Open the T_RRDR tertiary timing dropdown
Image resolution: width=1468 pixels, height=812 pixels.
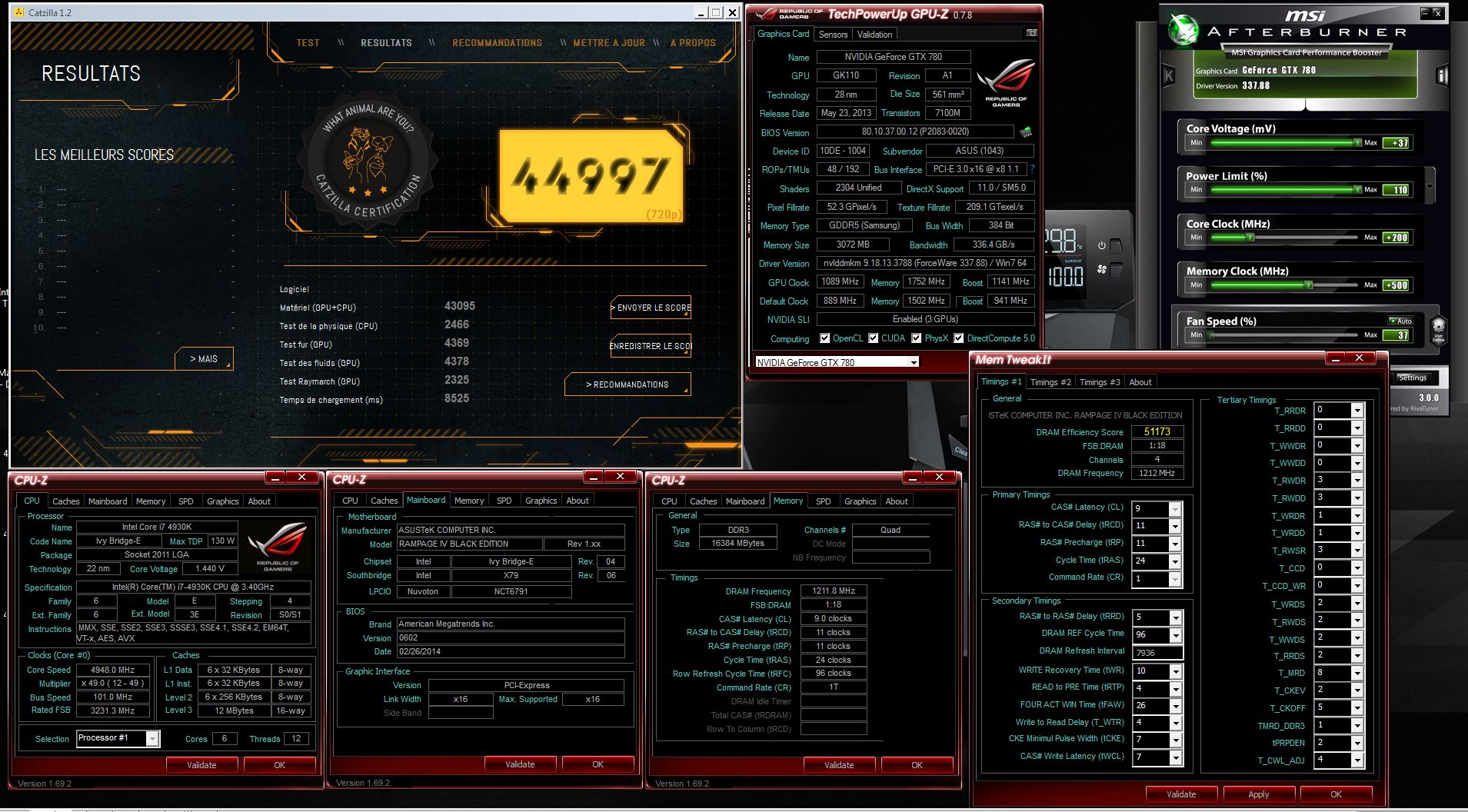pos(1357,411)
